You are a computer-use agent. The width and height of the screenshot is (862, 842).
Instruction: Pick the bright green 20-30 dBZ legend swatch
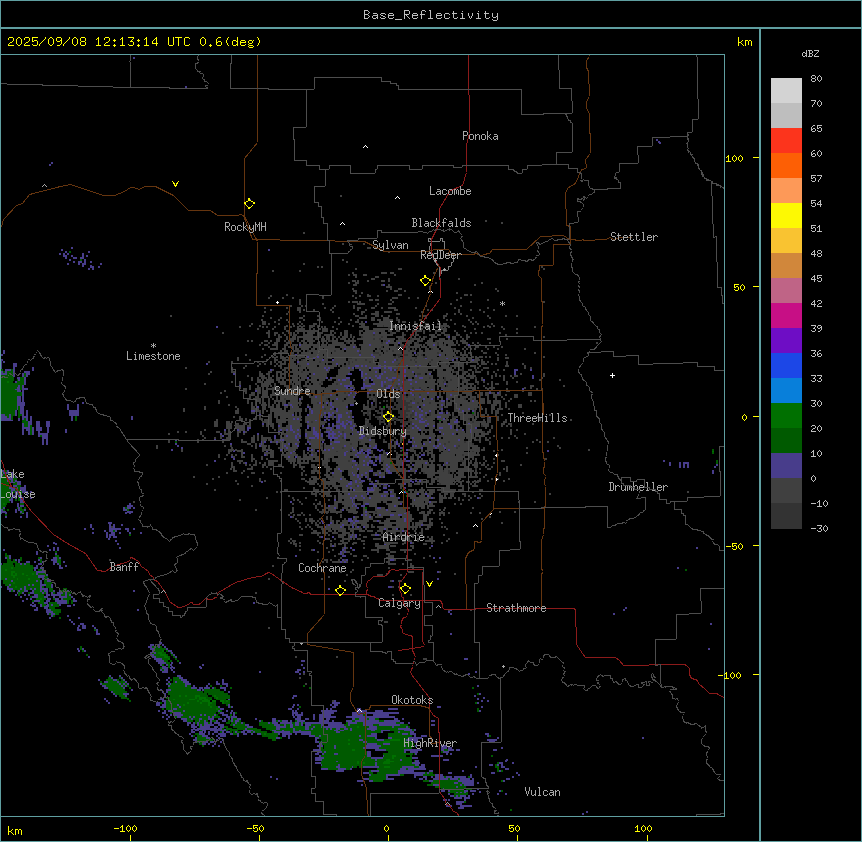[786, 416]
